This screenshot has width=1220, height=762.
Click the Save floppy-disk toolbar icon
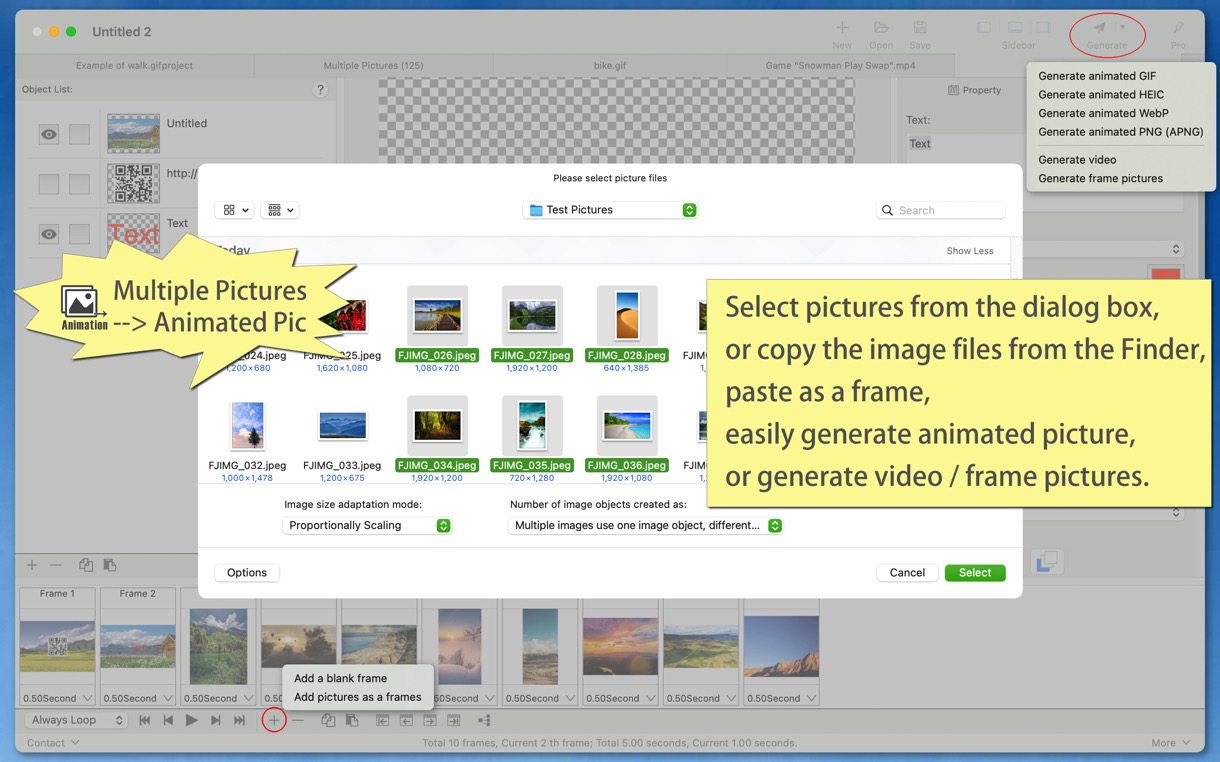coord(920,28)
